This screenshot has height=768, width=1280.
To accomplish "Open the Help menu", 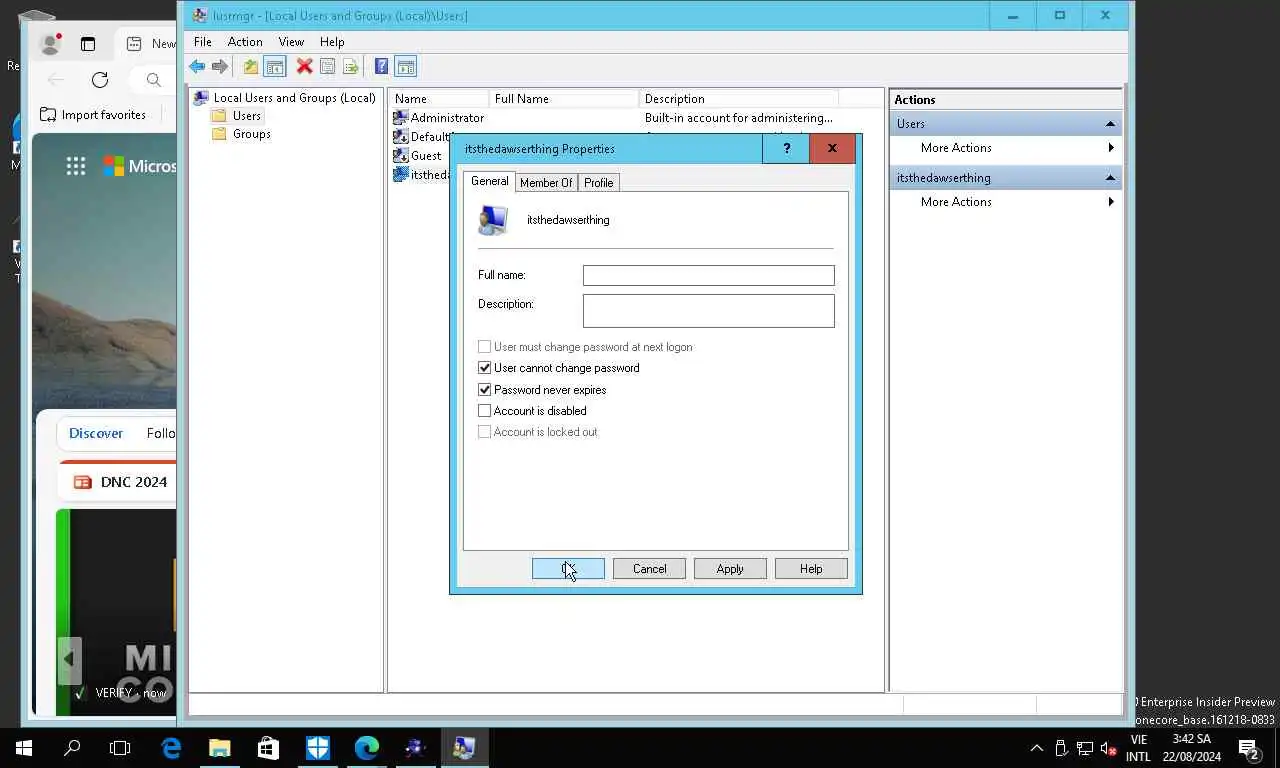I will (x=332, y=42).
